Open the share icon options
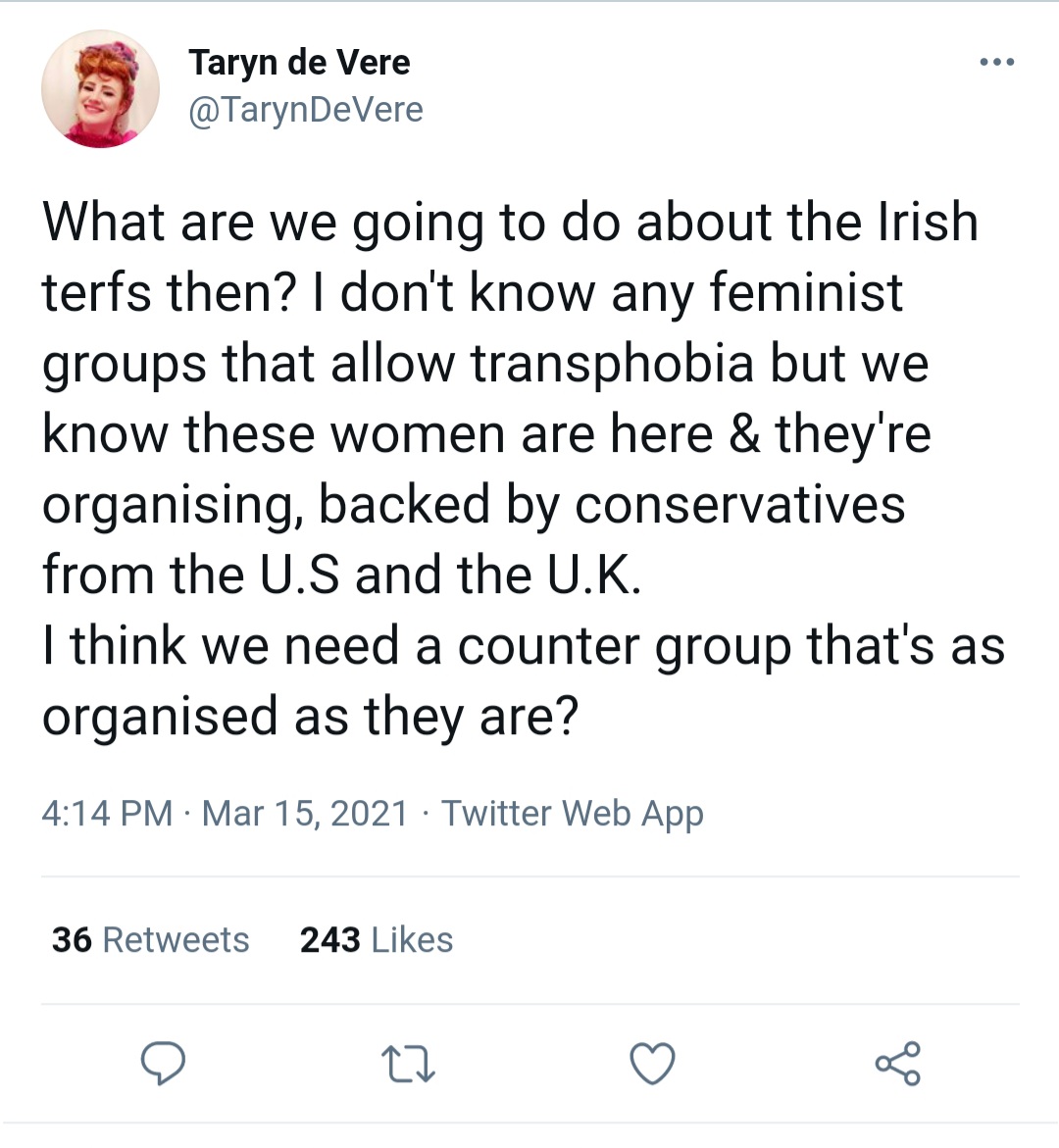Image resolution: width=1059 pixels, height=1148 pixels. pos(898,1063)
